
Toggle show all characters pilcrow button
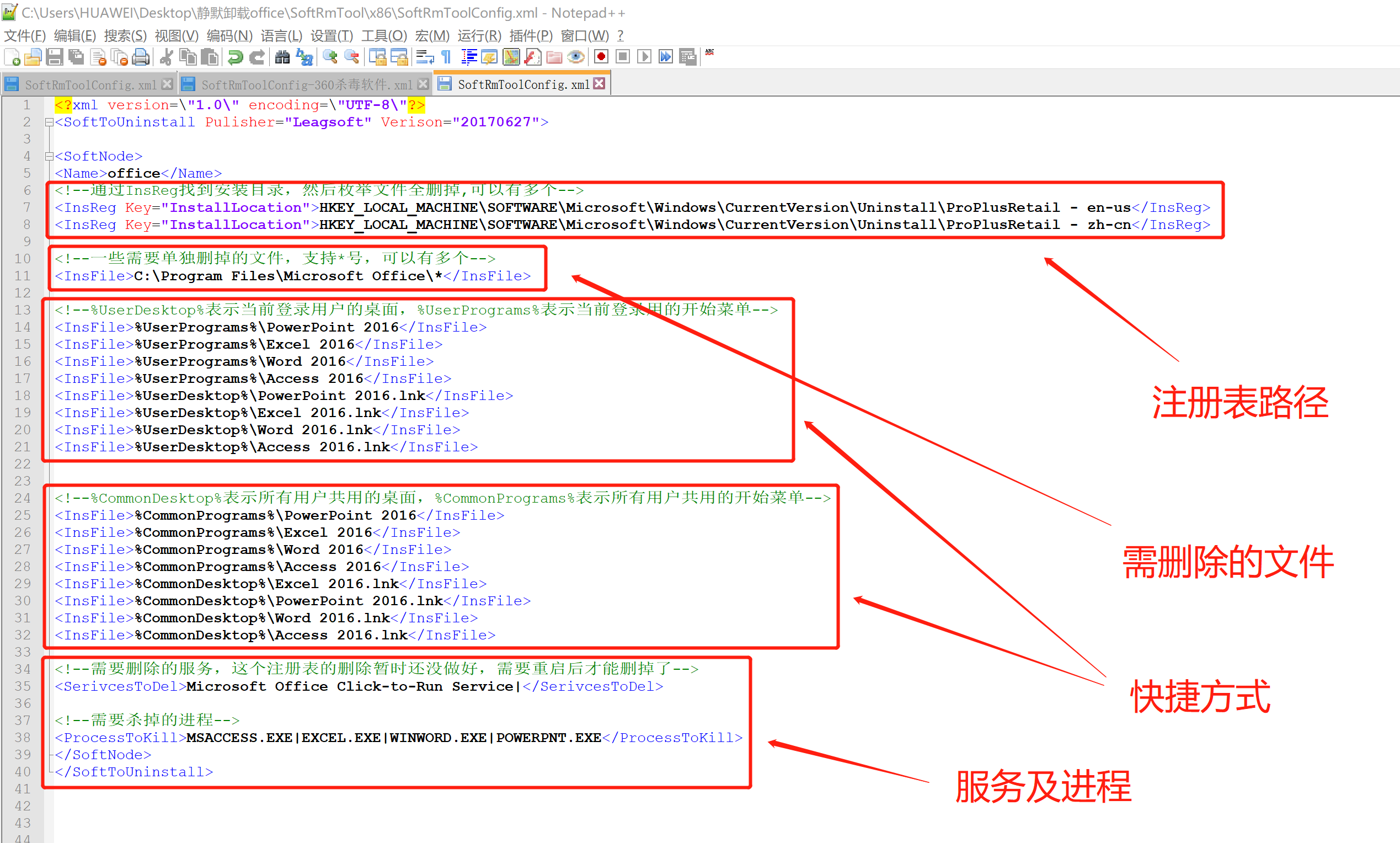(x=446, y=57)
